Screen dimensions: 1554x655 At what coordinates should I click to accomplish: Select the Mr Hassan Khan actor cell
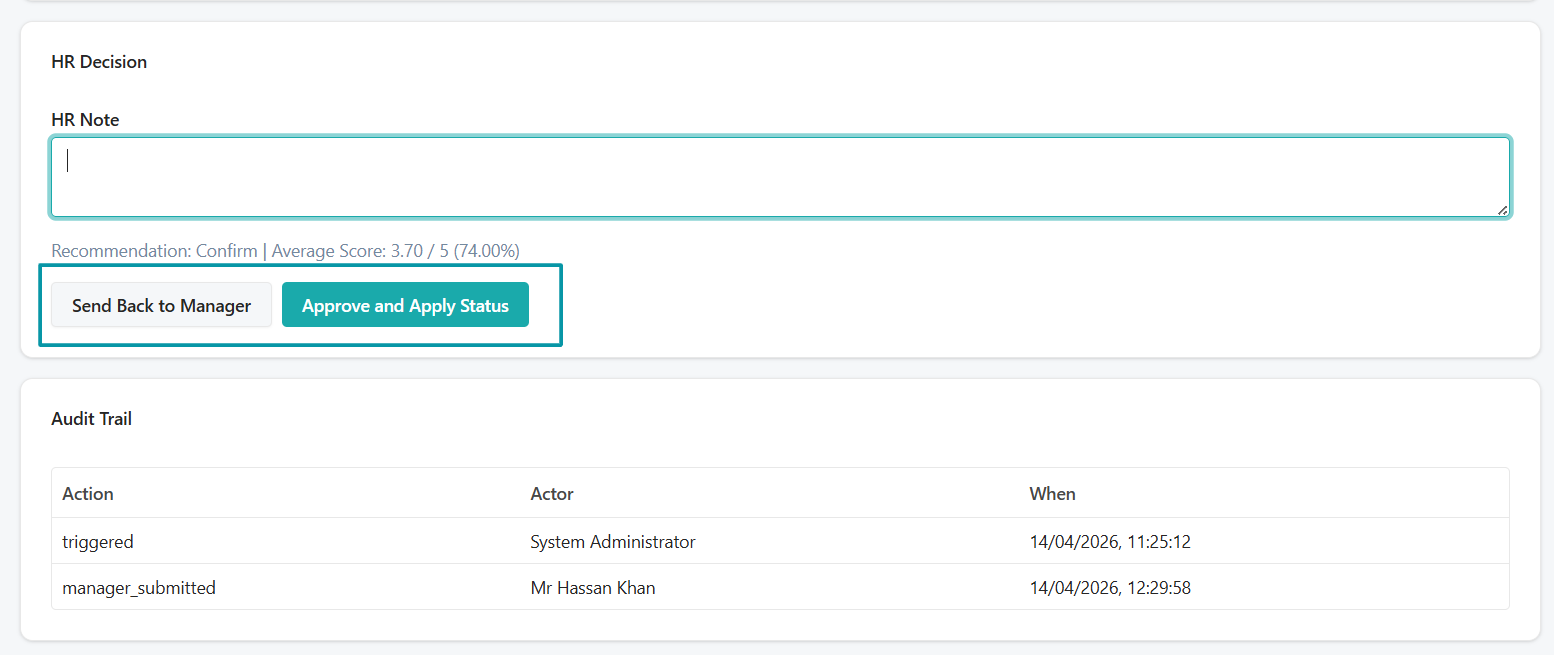click(593, 588)
